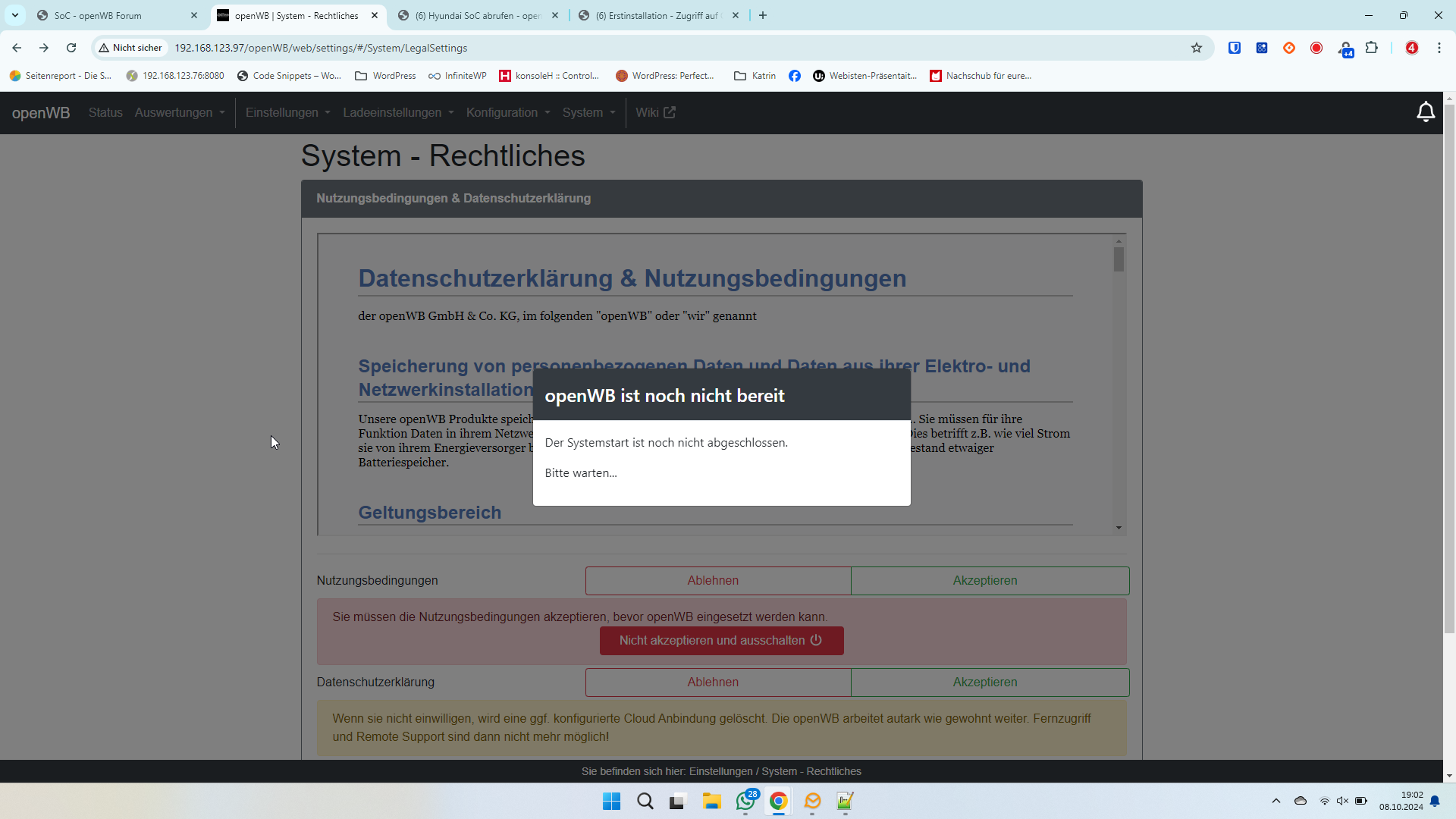
Task: Click the Nicht sicher security warning chip
Action: pyautogui.click(x=130, y=48)
